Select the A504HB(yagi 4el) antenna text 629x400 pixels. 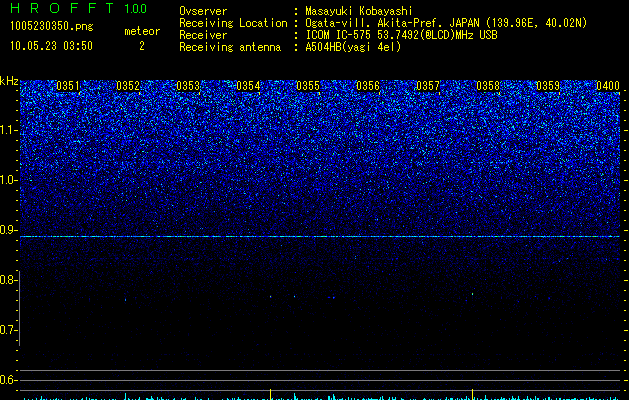click(x=353, y=47)
